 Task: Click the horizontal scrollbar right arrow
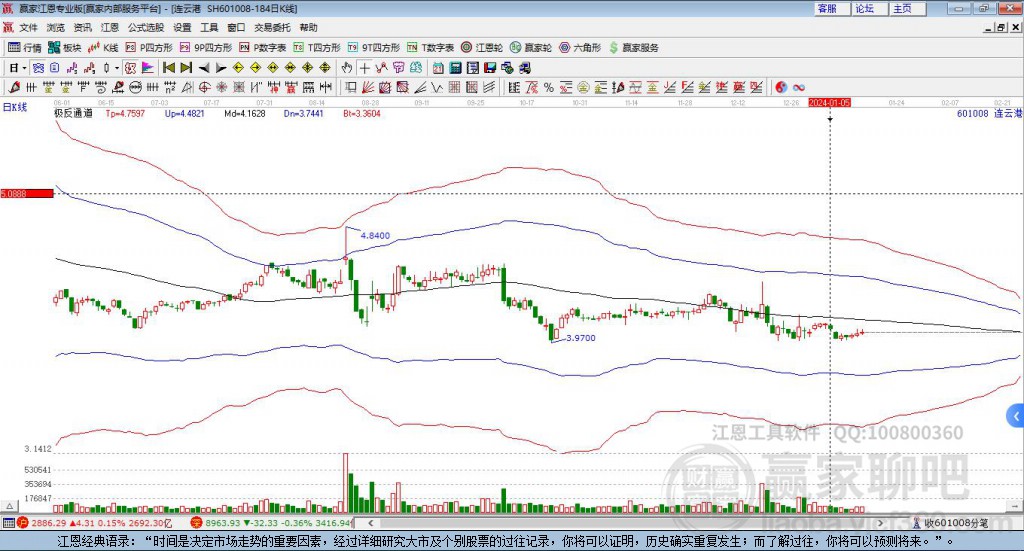click(x=880, y=523)
